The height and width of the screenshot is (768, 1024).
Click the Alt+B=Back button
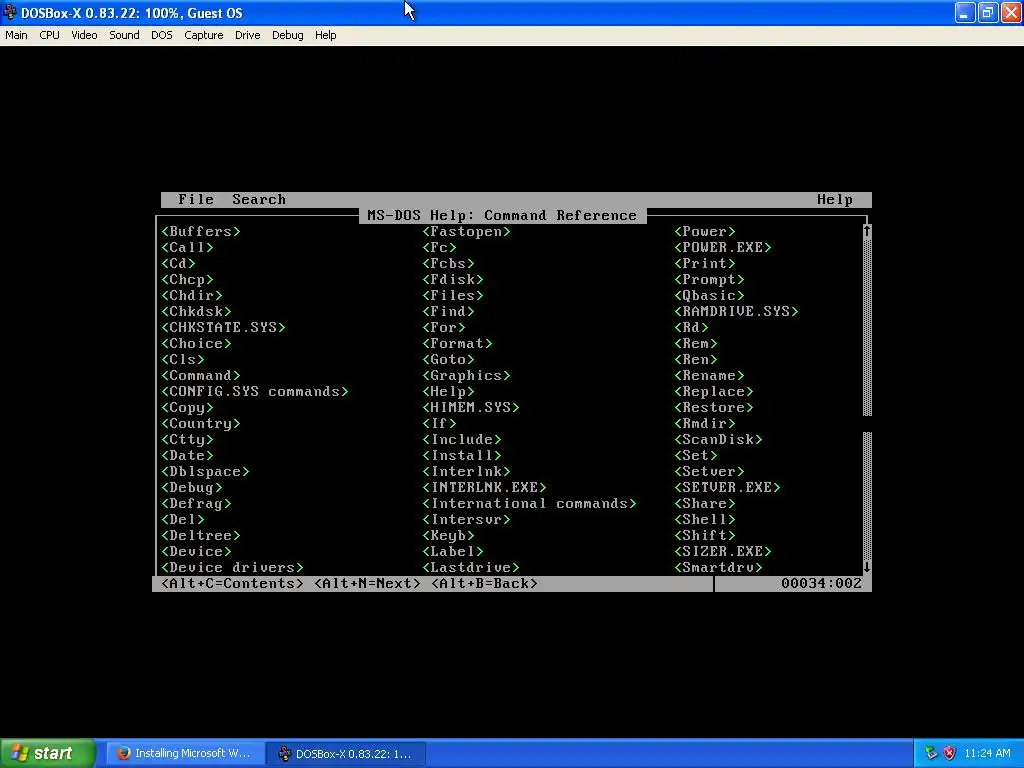point(484,583)
